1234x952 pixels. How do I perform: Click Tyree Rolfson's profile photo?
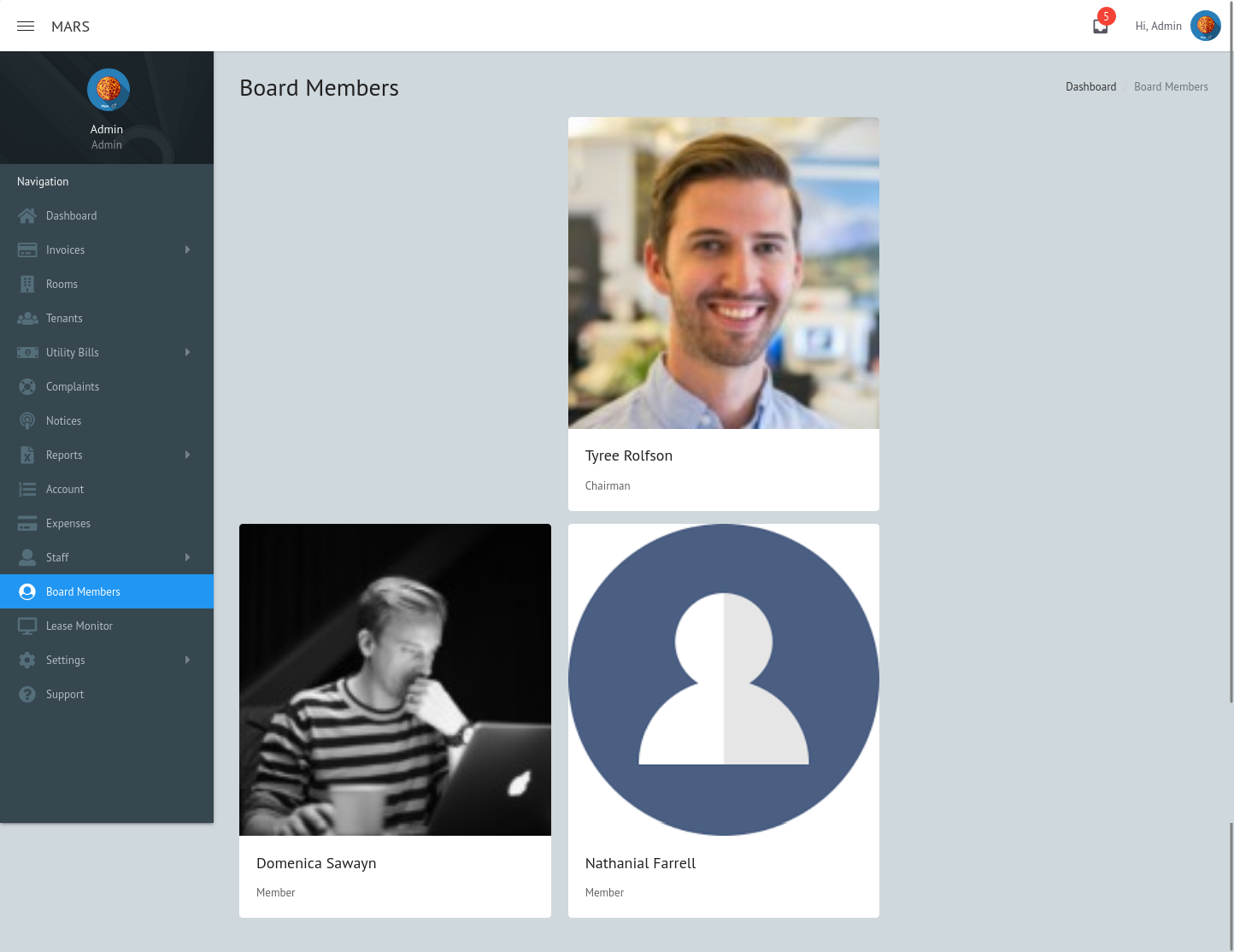click(x=723, y=273)
